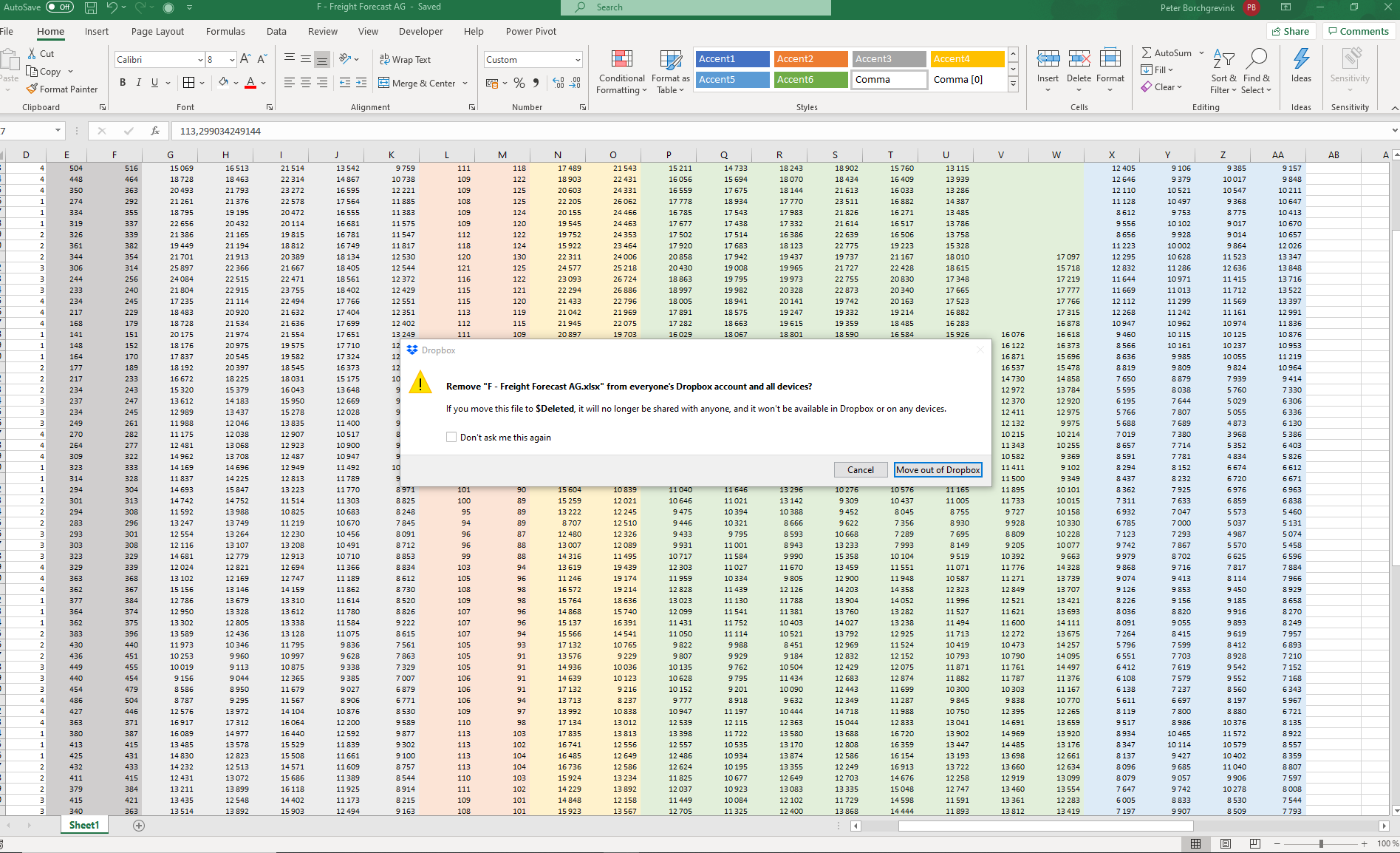Click the Insert Function fx icon

[x=155, y=131]
